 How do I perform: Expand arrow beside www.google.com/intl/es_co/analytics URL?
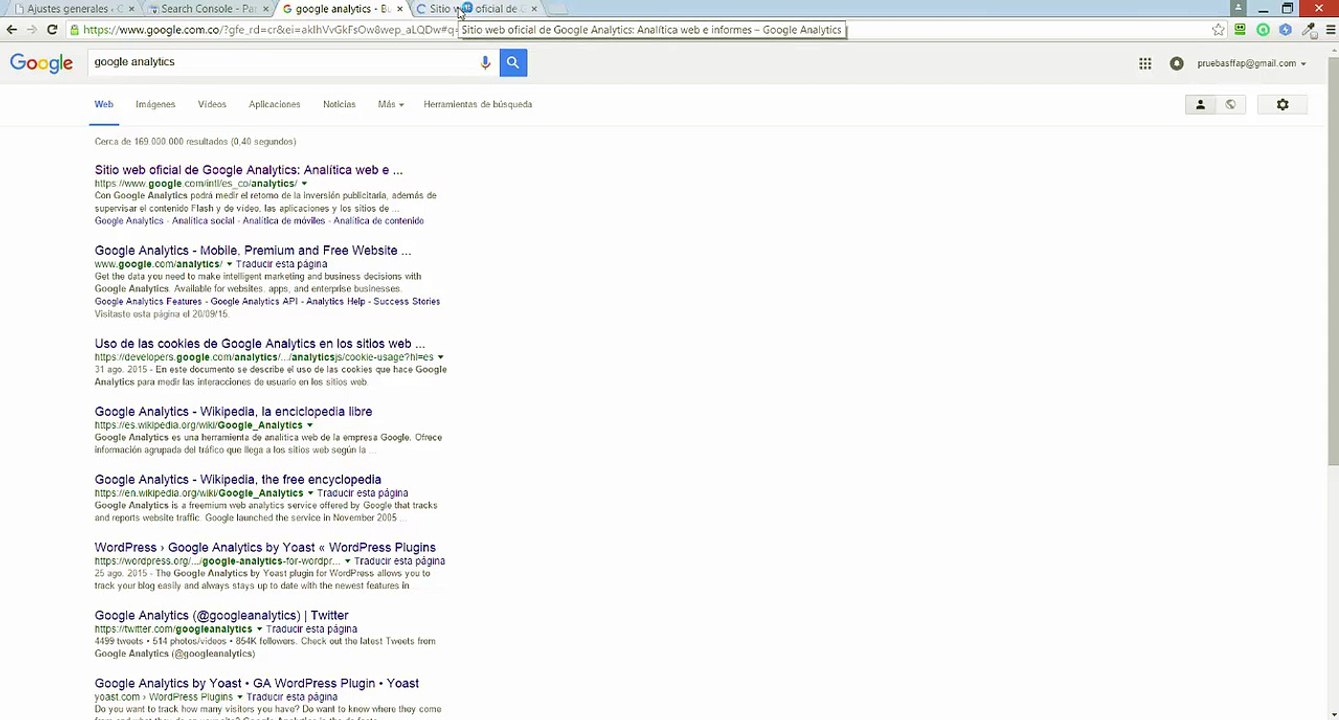304,184
